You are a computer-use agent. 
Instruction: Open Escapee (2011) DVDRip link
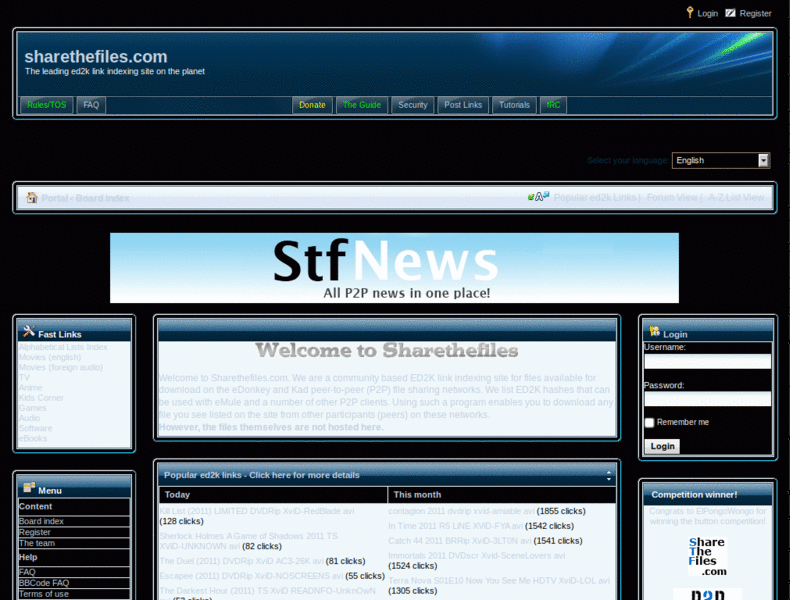[251, 576]
